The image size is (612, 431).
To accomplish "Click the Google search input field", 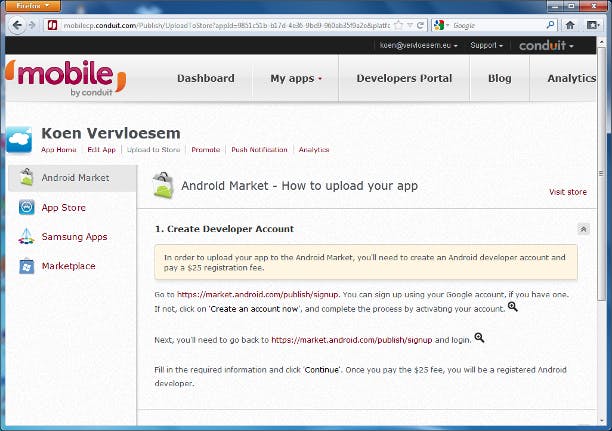I will tap(498, 25).
